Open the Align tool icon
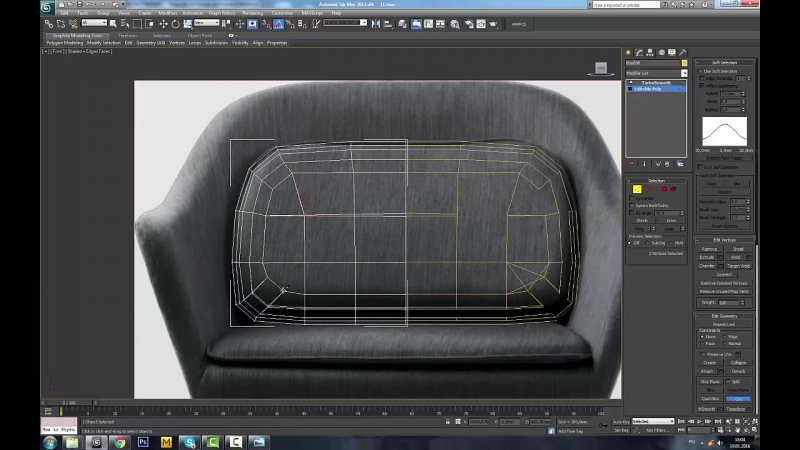800x450 pixels. [x=388, y=24]
